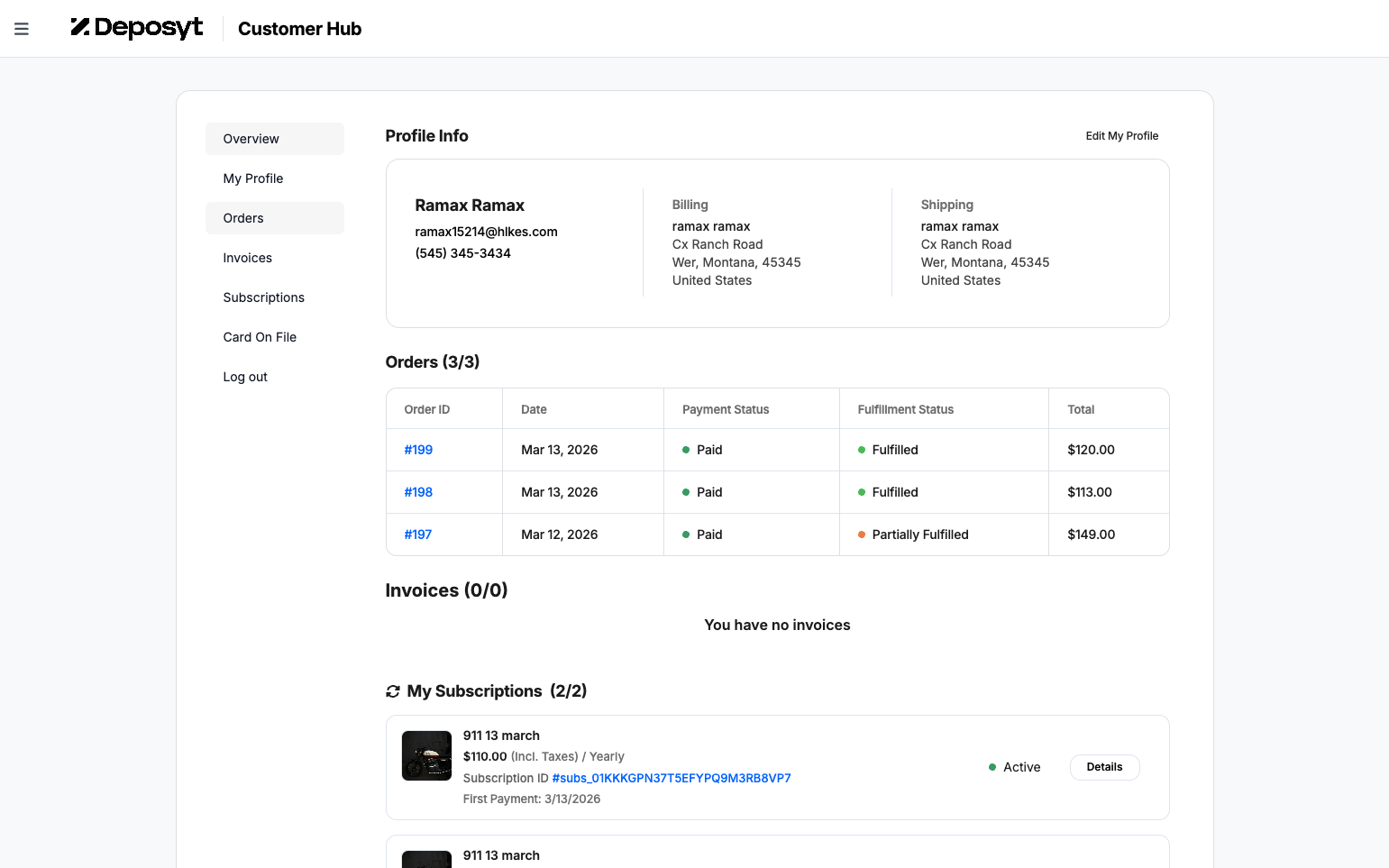Screen dimensions: 1389x868
Task: Click the Active status of first subscription
Action: (x=1014, y=767)
